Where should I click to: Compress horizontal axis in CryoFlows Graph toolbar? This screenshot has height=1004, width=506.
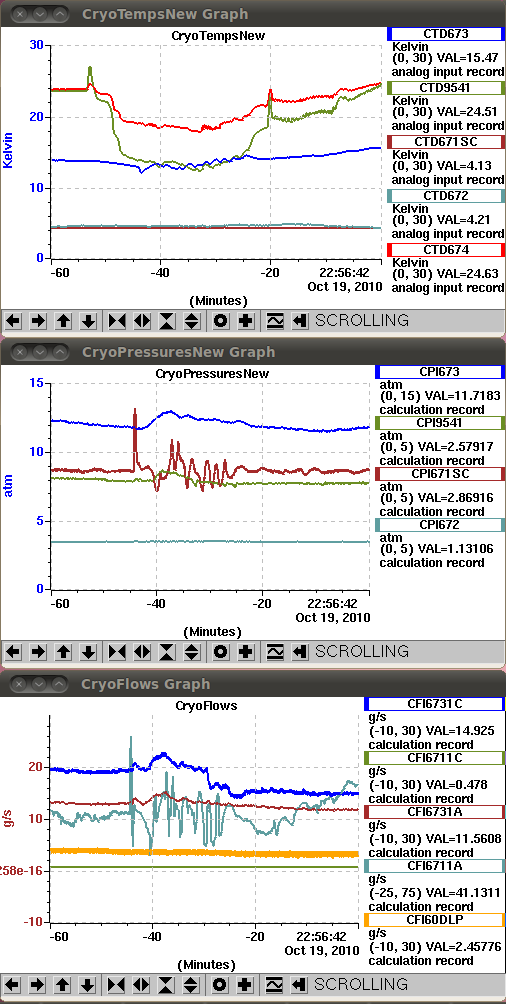[117, 984]
